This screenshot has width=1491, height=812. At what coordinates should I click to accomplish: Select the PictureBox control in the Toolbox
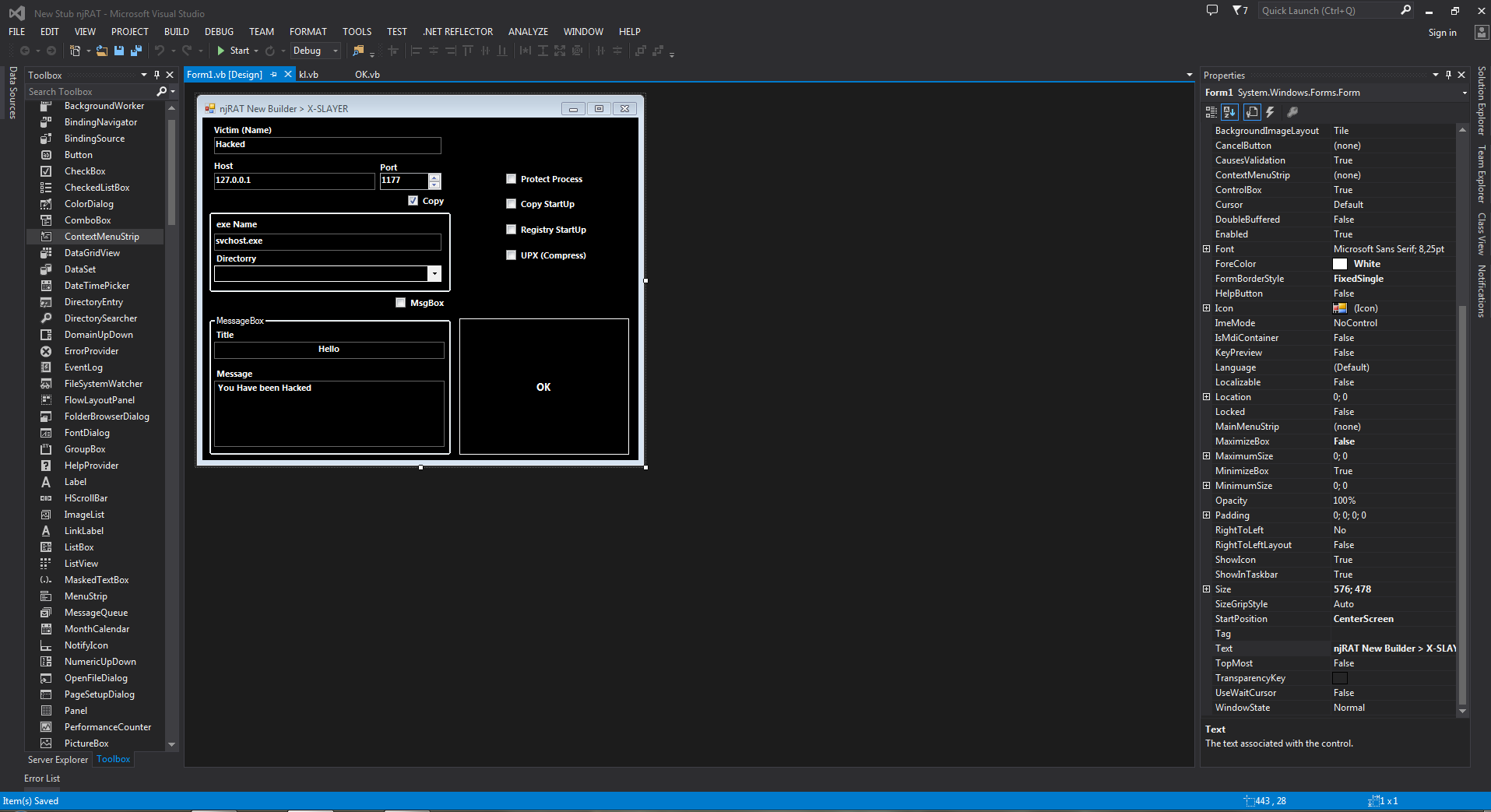point(86,743)
